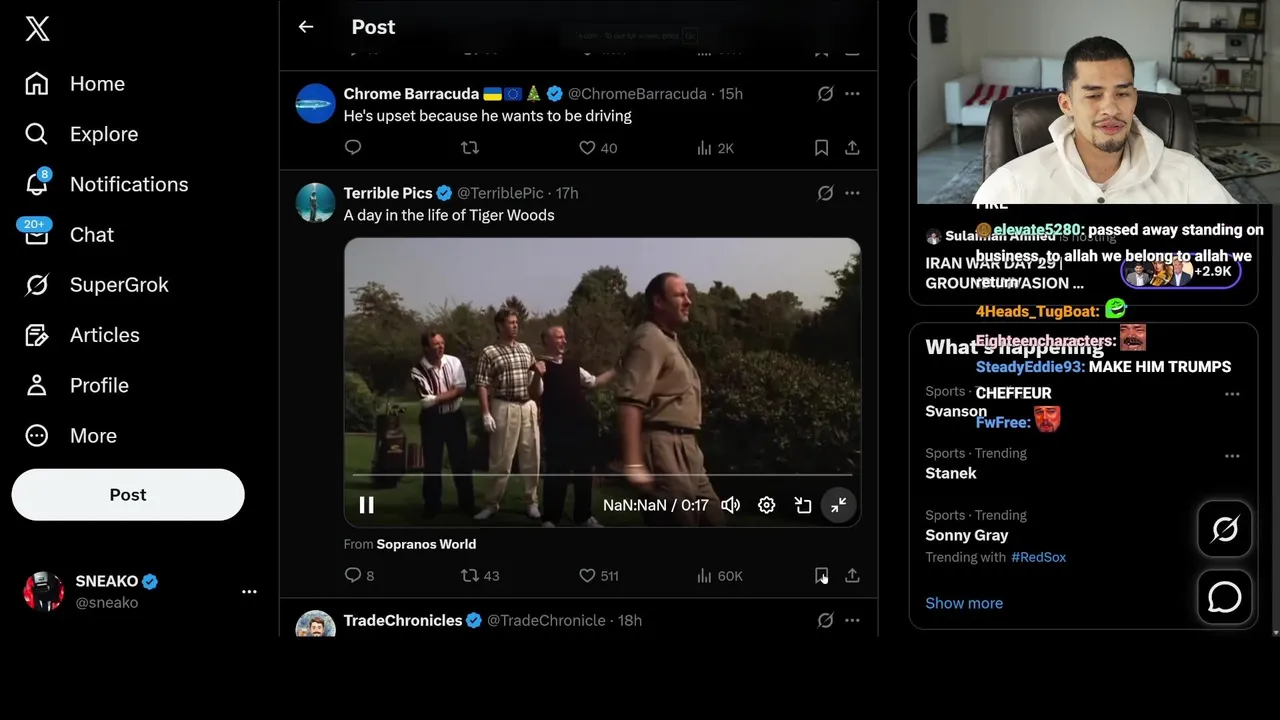Bookmark the Terrible Pics post
The width and height of the screenshot is (1280, 720).
point(821,576)
